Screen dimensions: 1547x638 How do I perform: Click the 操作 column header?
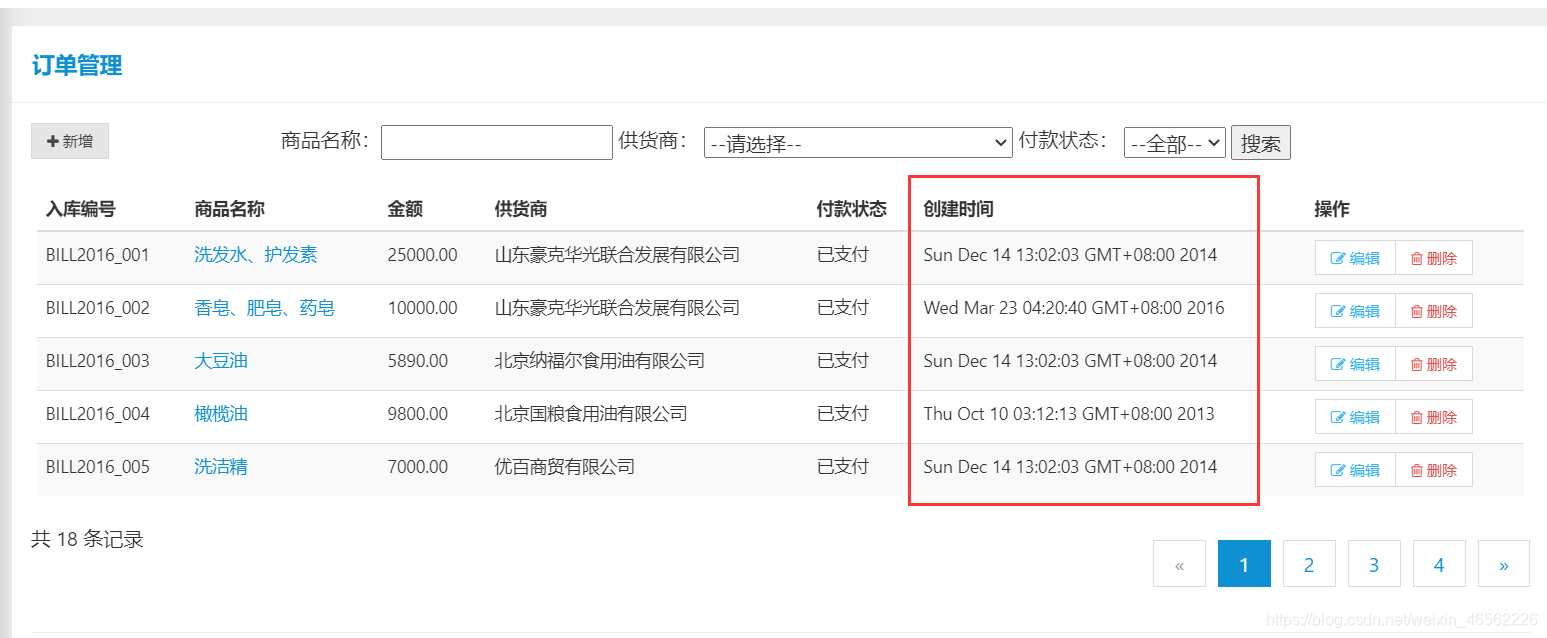[x=1332, y=209]
